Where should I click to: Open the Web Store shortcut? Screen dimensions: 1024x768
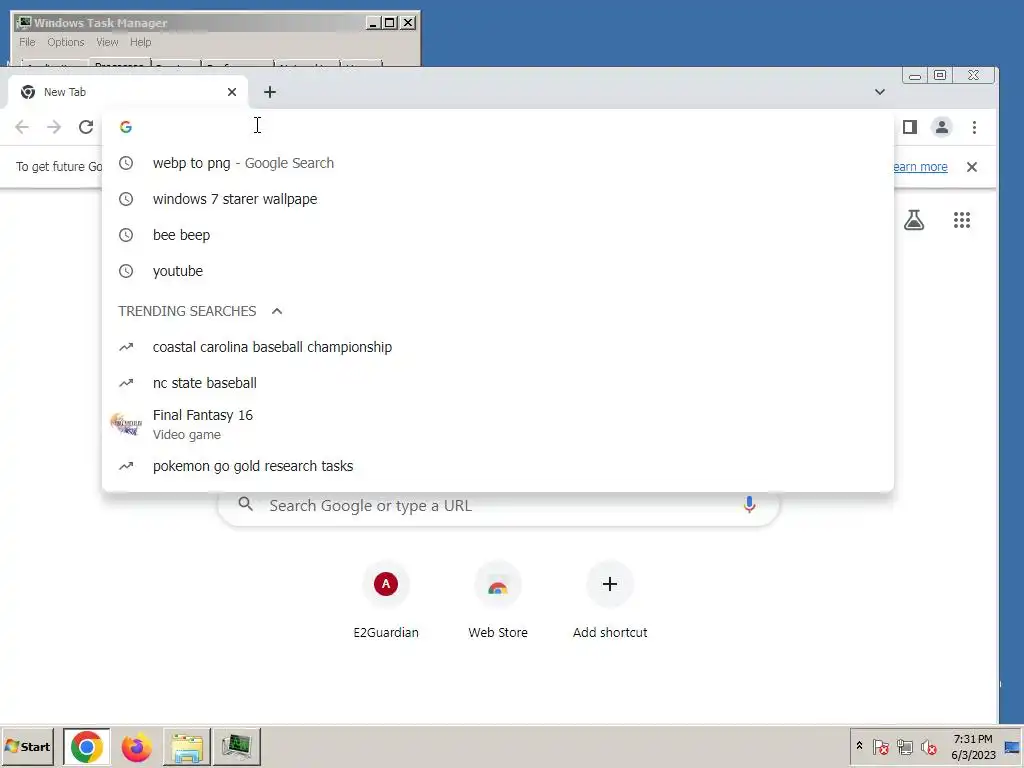(x=498, y=599)
